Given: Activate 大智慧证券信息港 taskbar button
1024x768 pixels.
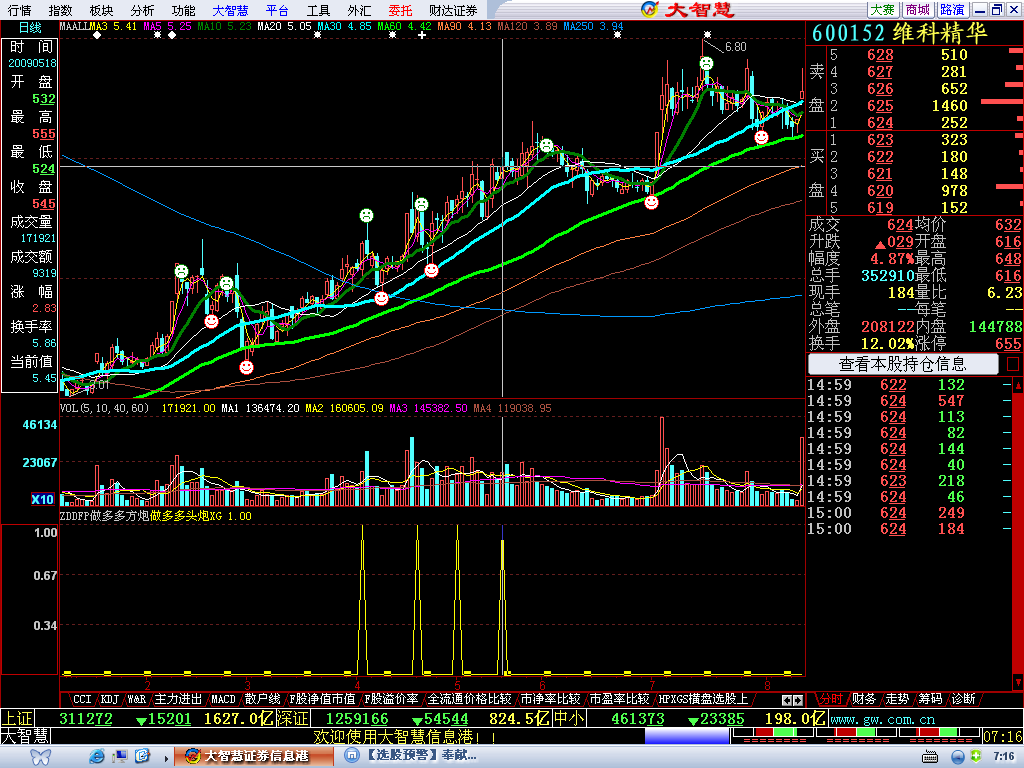Looking at the screenshot, I should [254, 756].
